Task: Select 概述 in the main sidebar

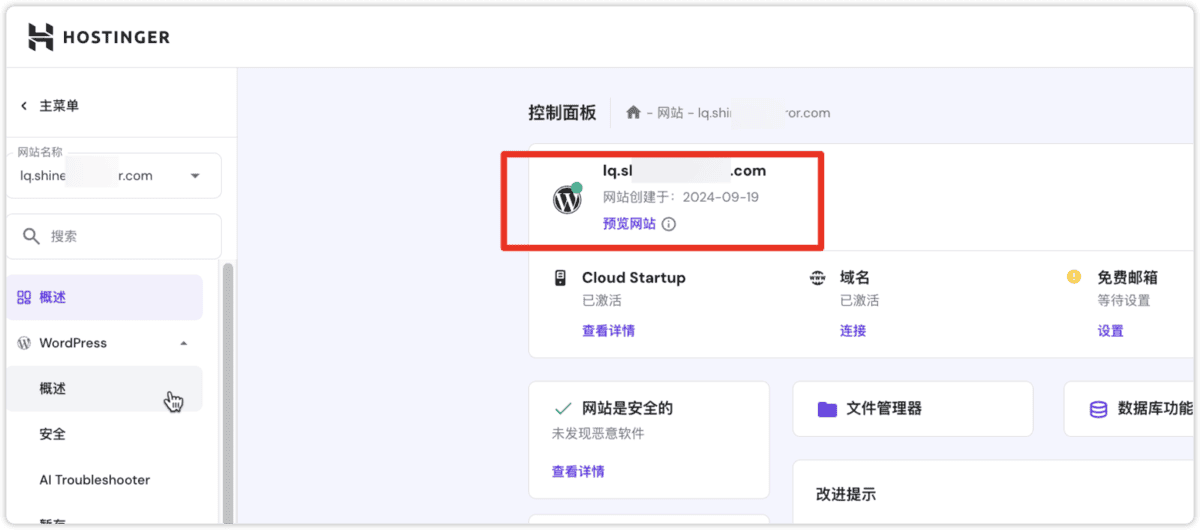Action: click(104, 297)
